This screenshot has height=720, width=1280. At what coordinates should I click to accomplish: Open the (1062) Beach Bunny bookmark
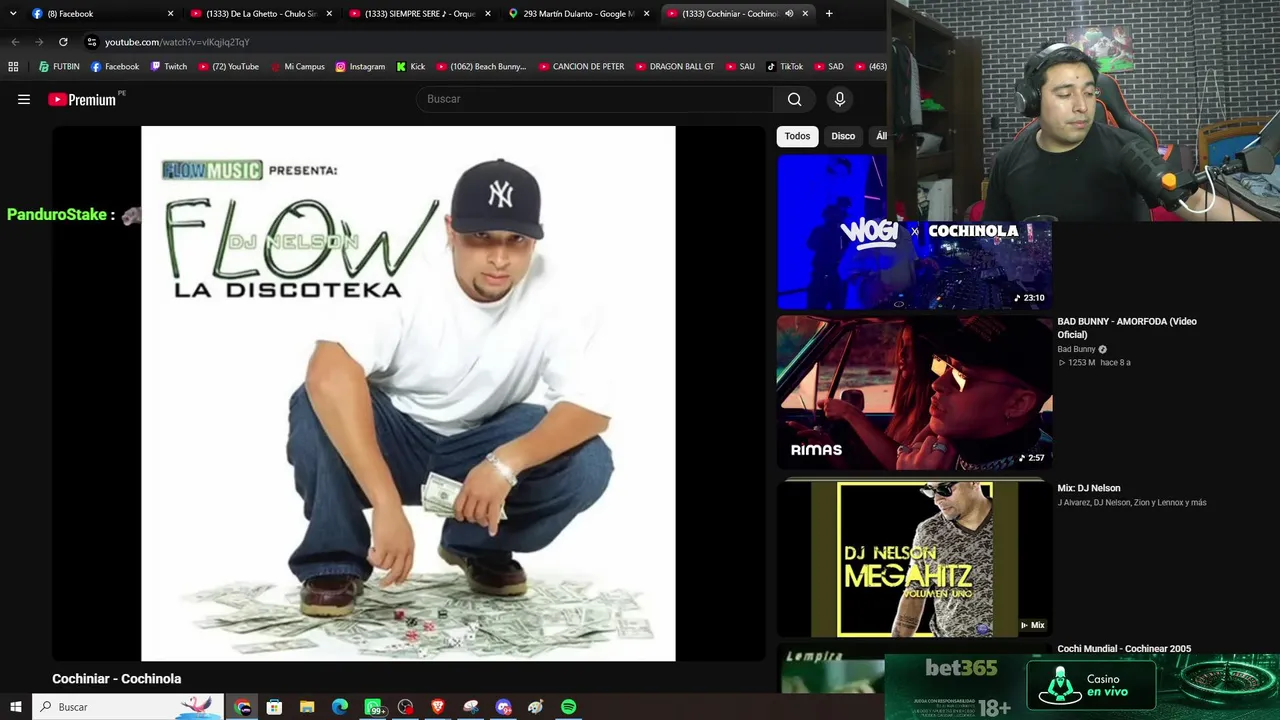point(481,67)
